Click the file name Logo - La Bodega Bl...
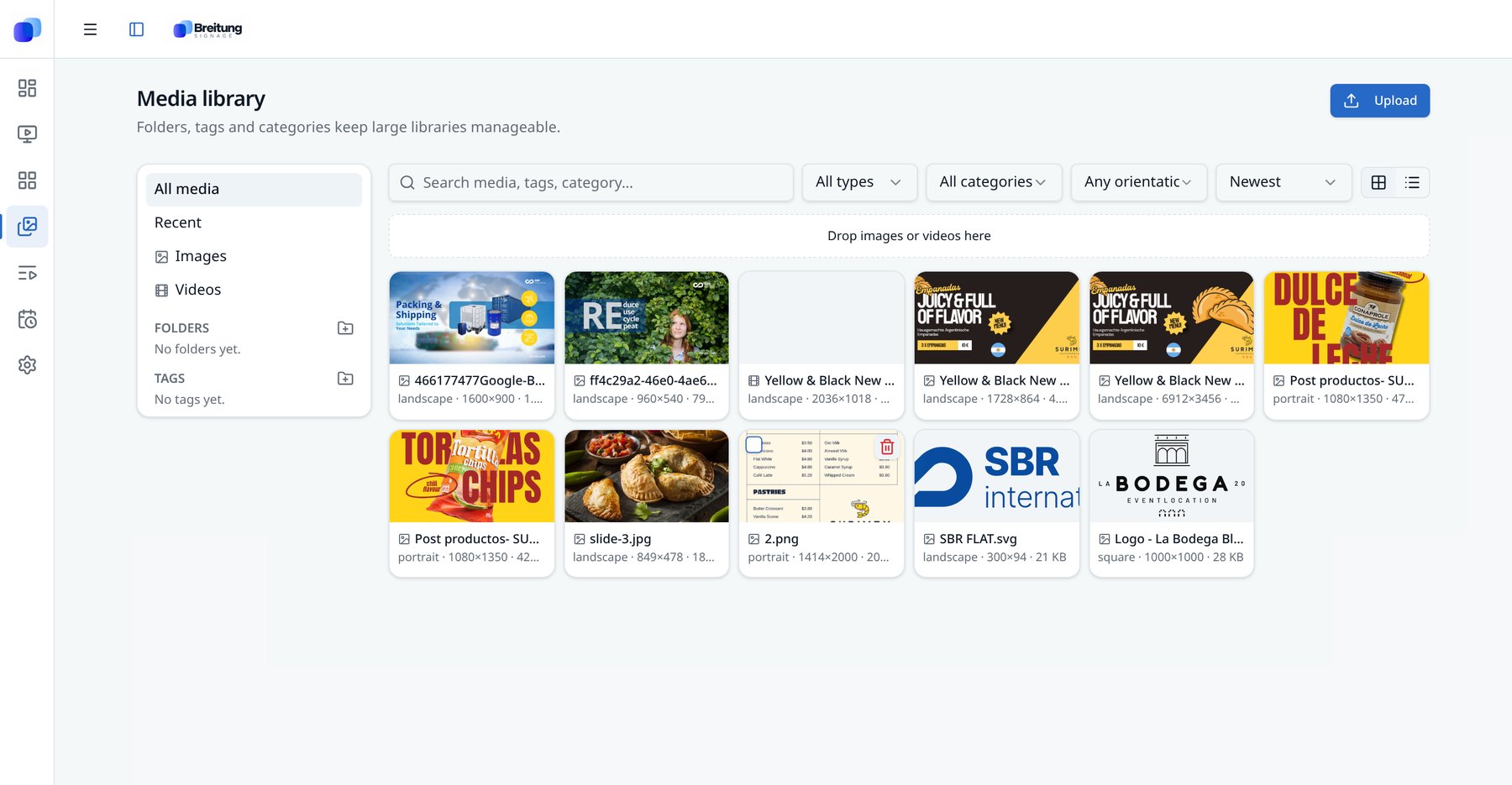The image size is (1512, 785). (x=1179, y=539)
